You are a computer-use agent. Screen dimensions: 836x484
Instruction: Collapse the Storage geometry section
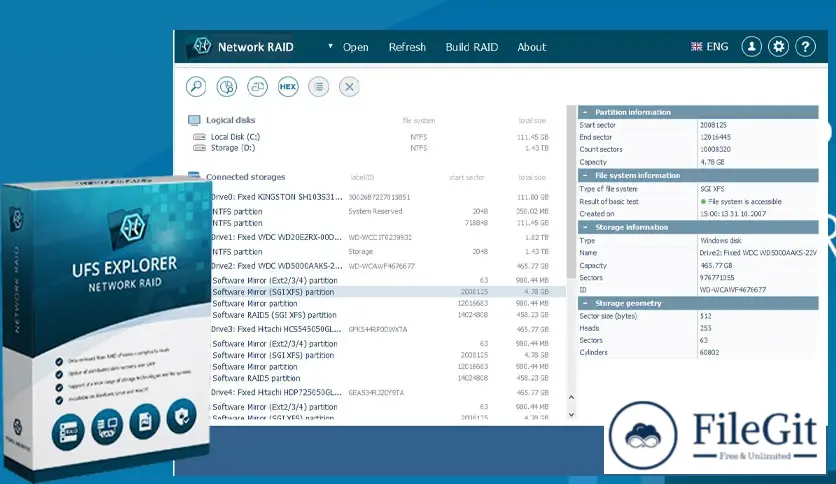click(x=585, y=303)
